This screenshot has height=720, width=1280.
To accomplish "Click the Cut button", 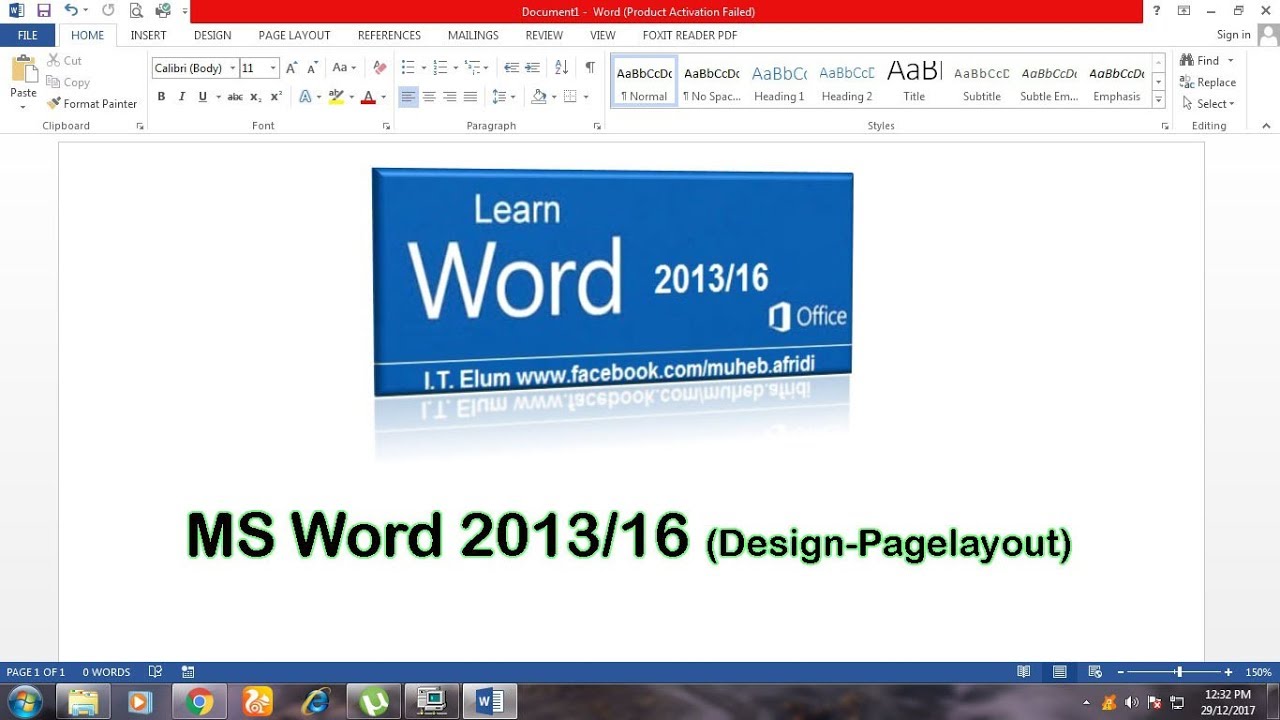I will tap(65, 61).
